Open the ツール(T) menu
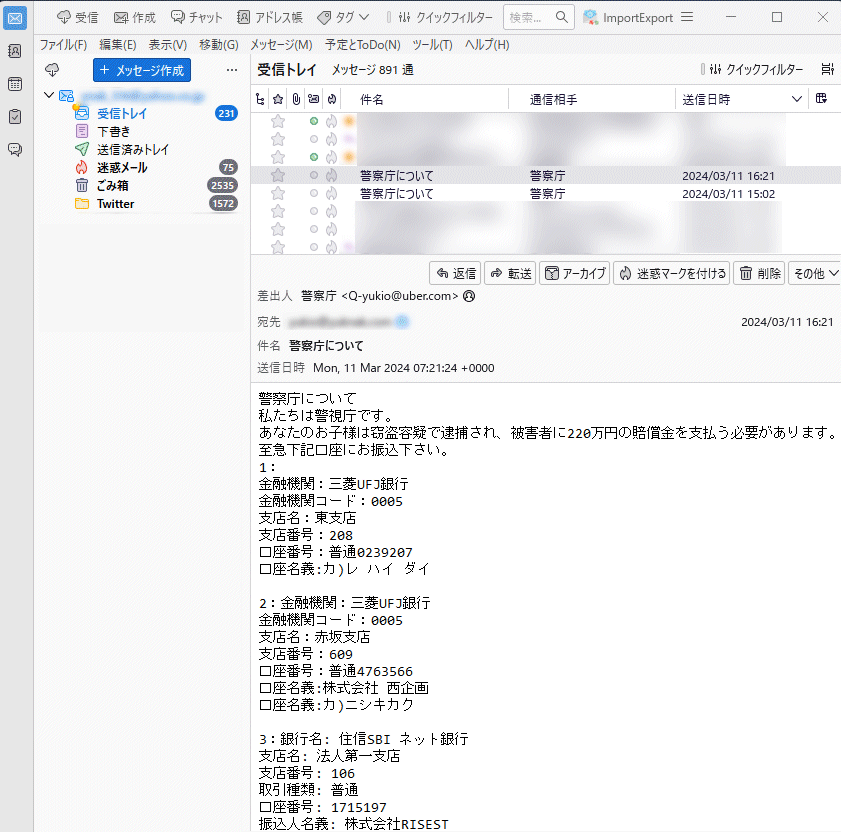 (432, 45)
